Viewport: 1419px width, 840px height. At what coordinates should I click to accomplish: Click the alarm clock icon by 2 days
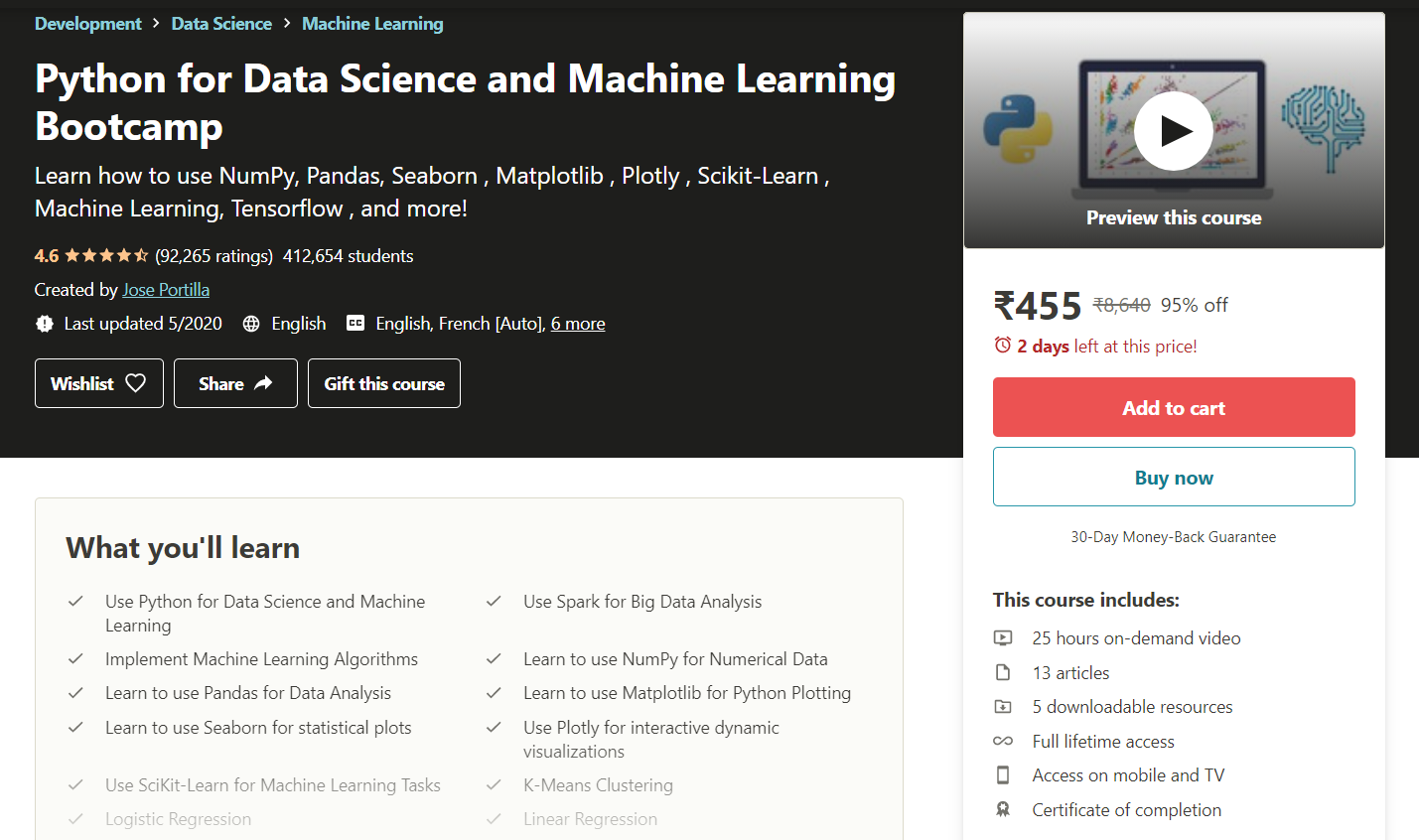[1003, 346]
